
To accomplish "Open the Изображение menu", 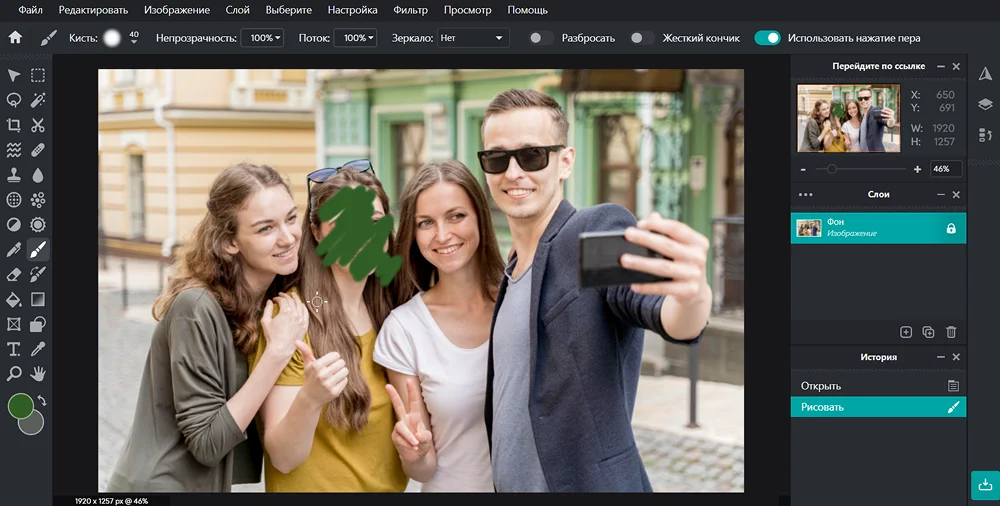I will 177,10.
